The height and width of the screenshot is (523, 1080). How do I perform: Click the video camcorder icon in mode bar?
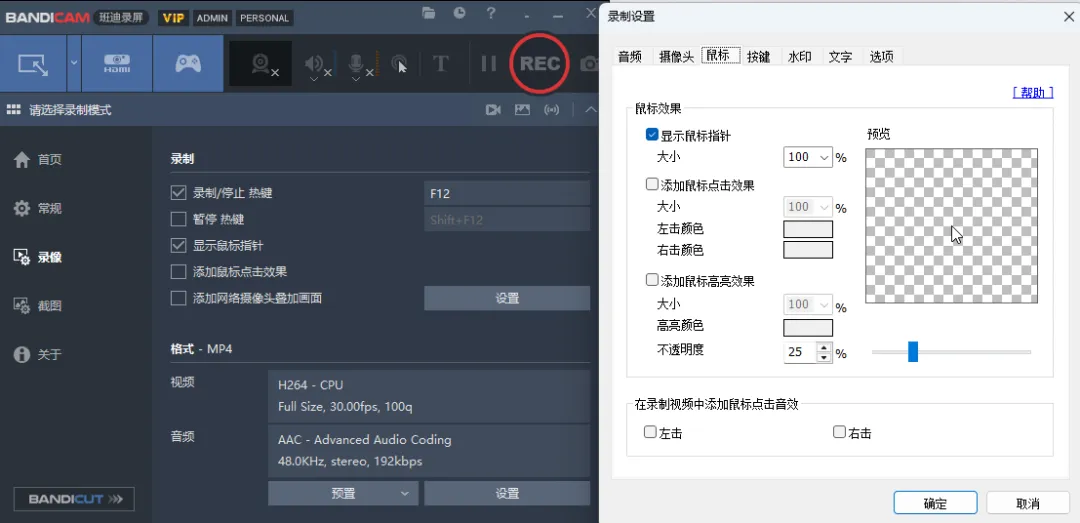coord(493,110)
